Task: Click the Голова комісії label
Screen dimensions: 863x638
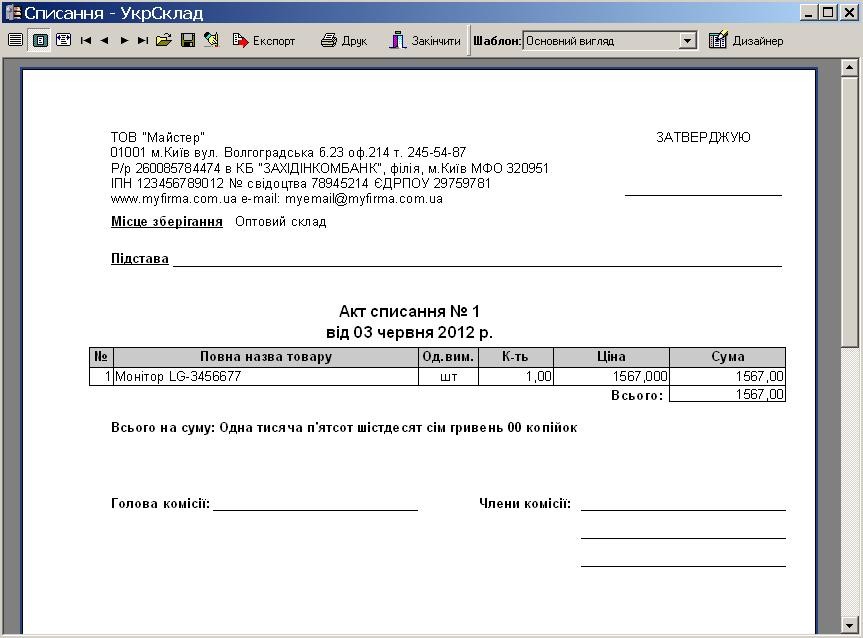Action: [x=160, y=503]
